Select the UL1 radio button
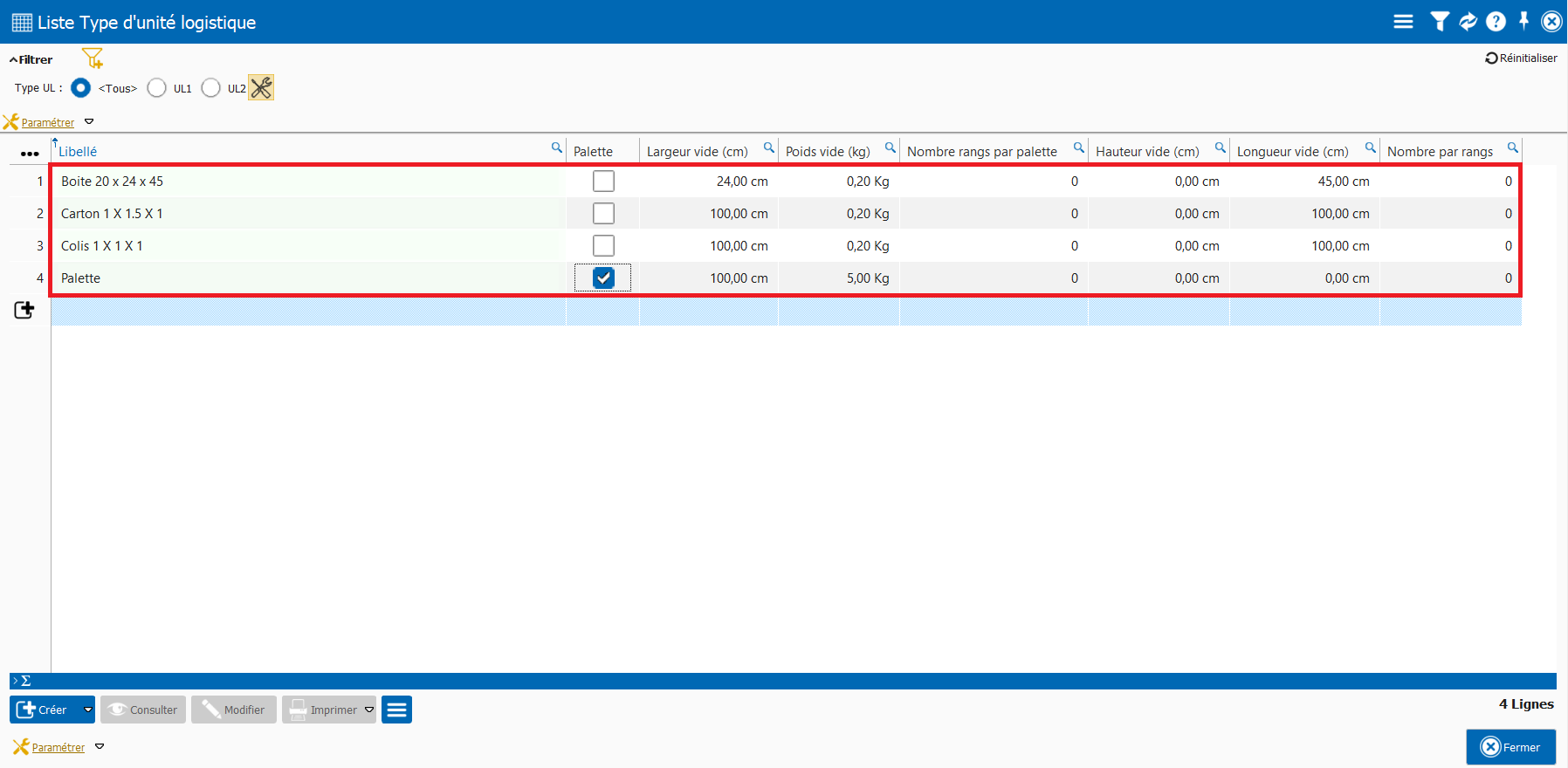1568x768 pixels. [157, 88]
